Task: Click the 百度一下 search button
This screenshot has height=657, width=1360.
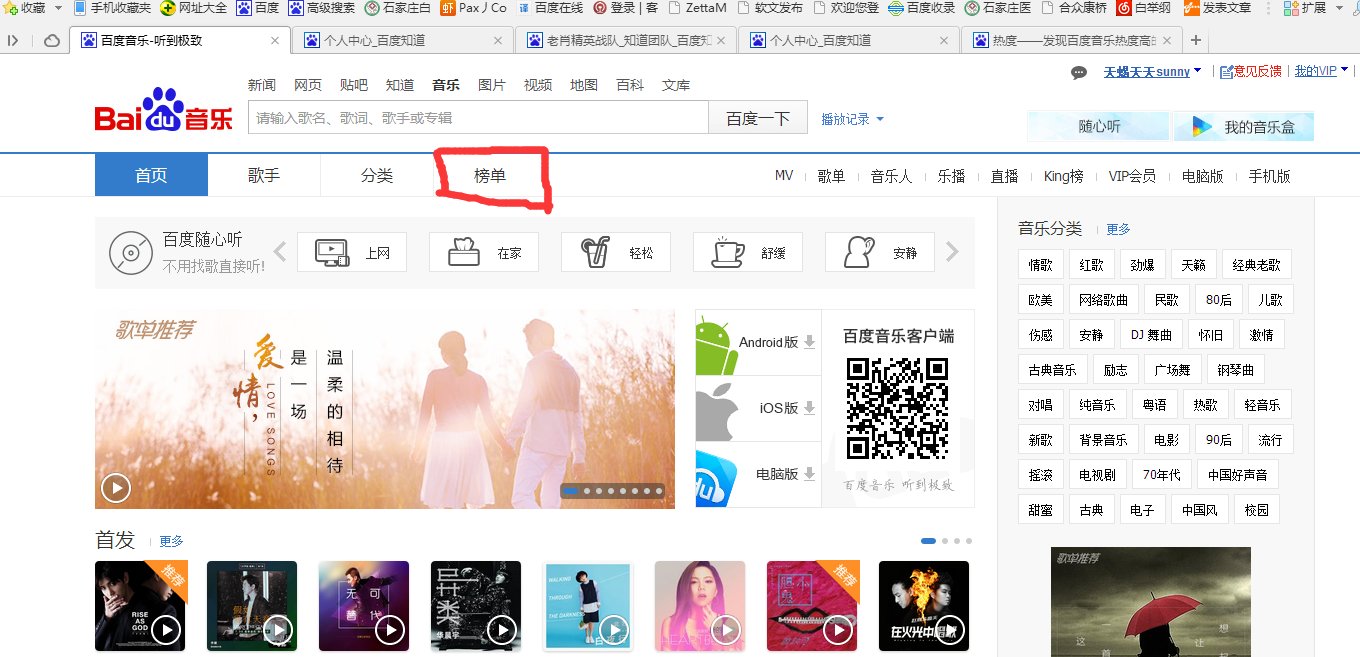Action: point(758,117)
